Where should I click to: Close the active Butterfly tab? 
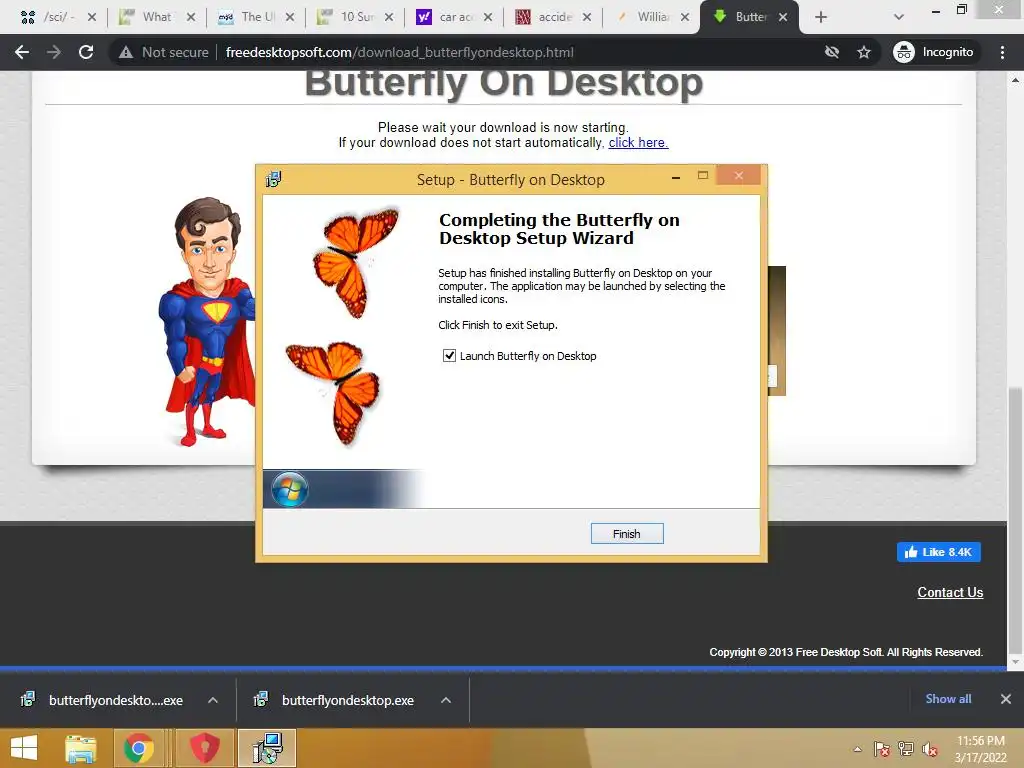(x=783, y=17)
